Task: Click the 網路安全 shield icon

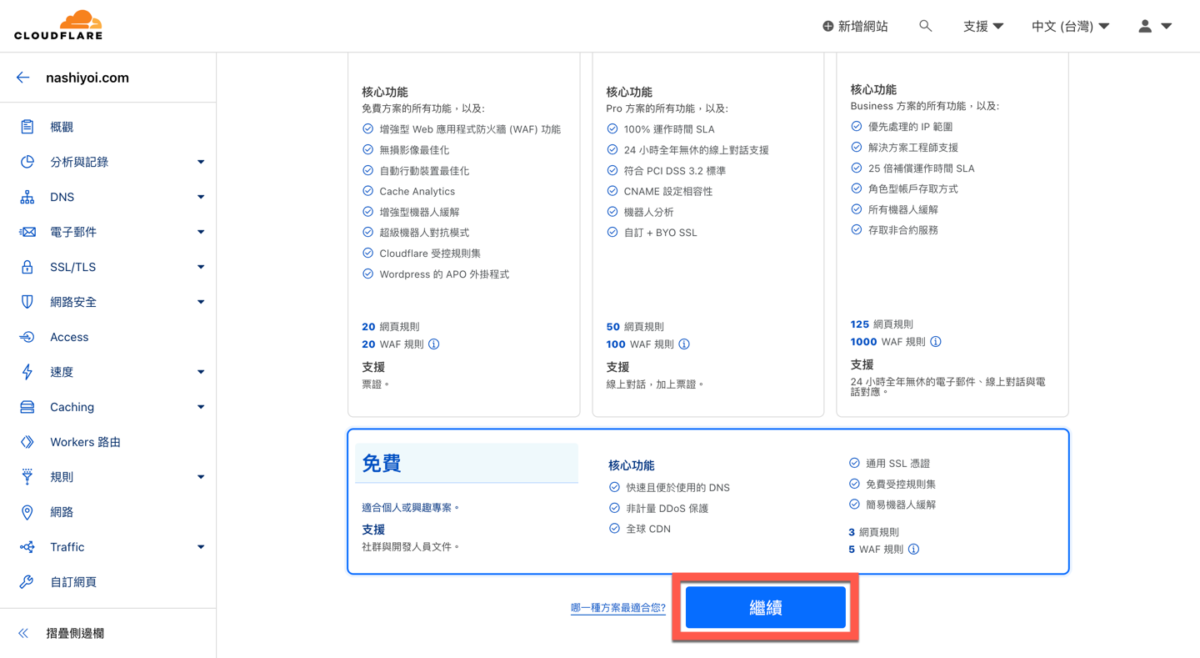Action: coord(28,302)
